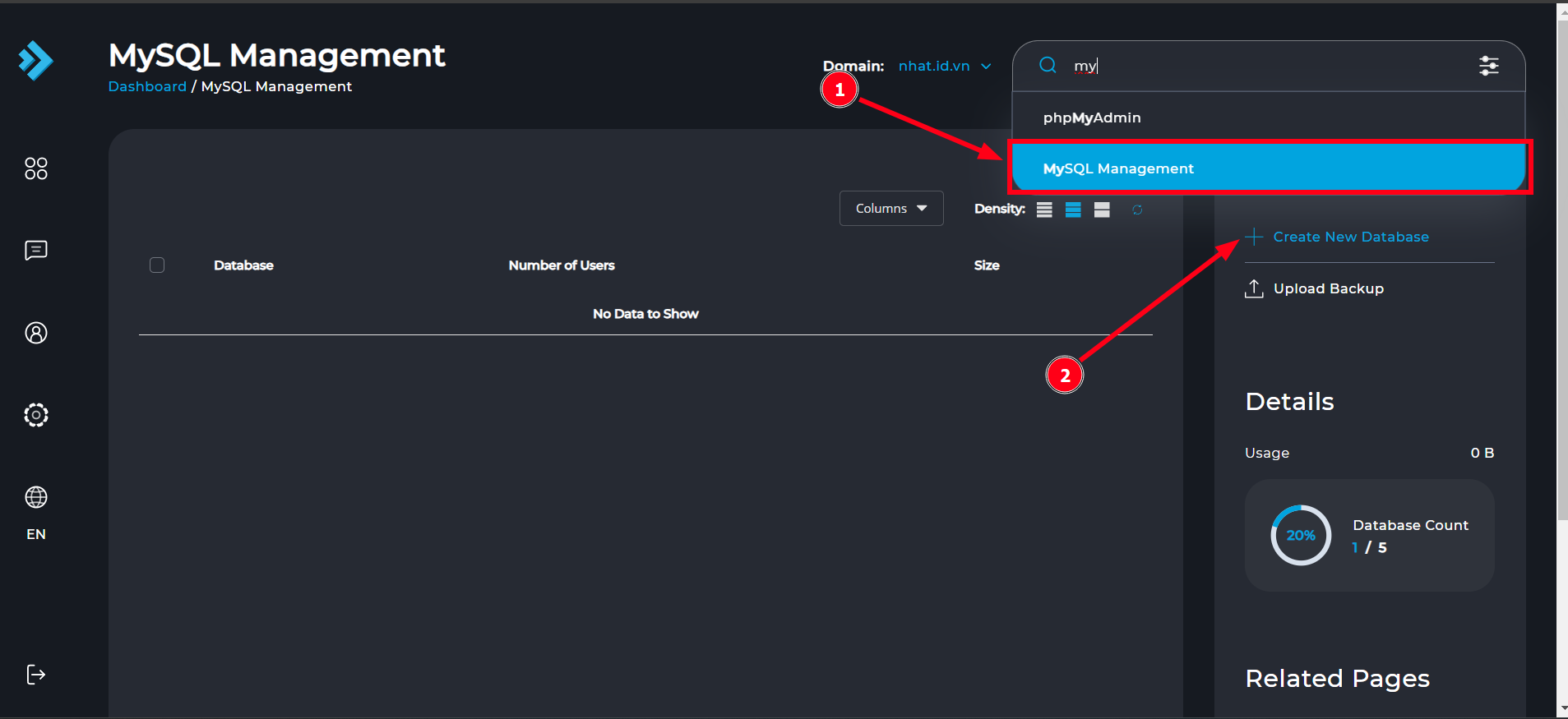1568x719 pixels.
Task: Click Create New Database link
Action: [1351, 237]
